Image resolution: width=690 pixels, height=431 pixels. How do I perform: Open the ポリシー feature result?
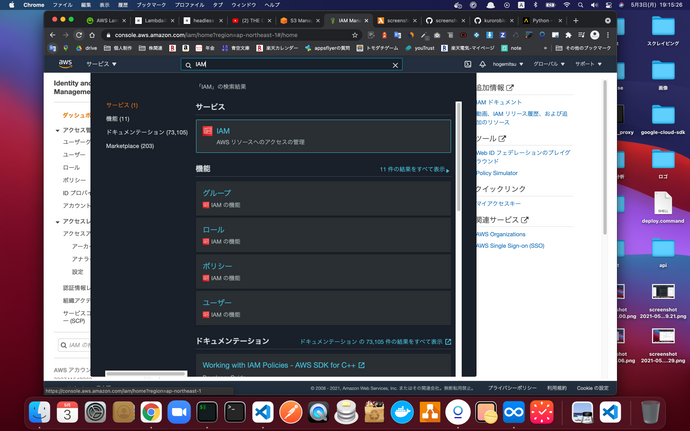[x=323, y=271]
